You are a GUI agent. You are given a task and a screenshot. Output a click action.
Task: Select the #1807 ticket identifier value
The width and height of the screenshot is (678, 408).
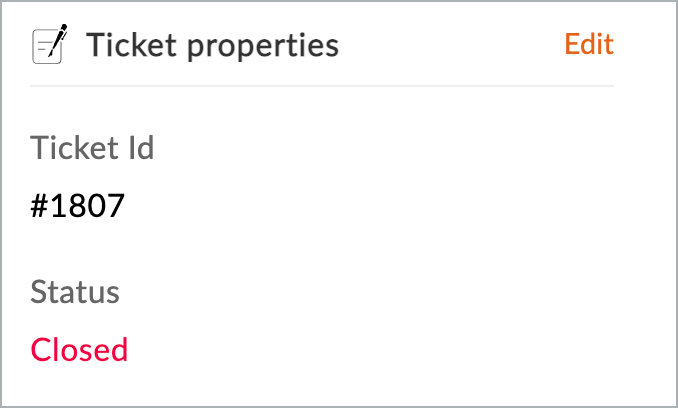[77, 206]
